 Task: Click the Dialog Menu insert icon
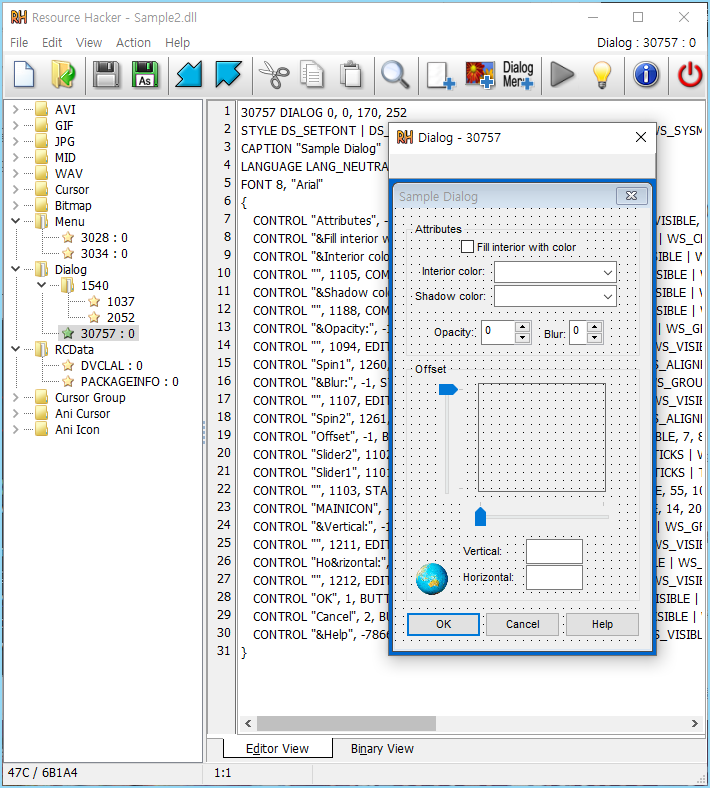518,75
